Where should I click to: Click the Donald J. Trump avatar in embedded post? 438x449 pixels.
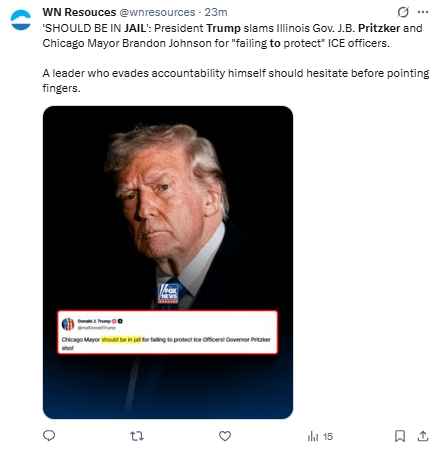[x=68, y=324]
